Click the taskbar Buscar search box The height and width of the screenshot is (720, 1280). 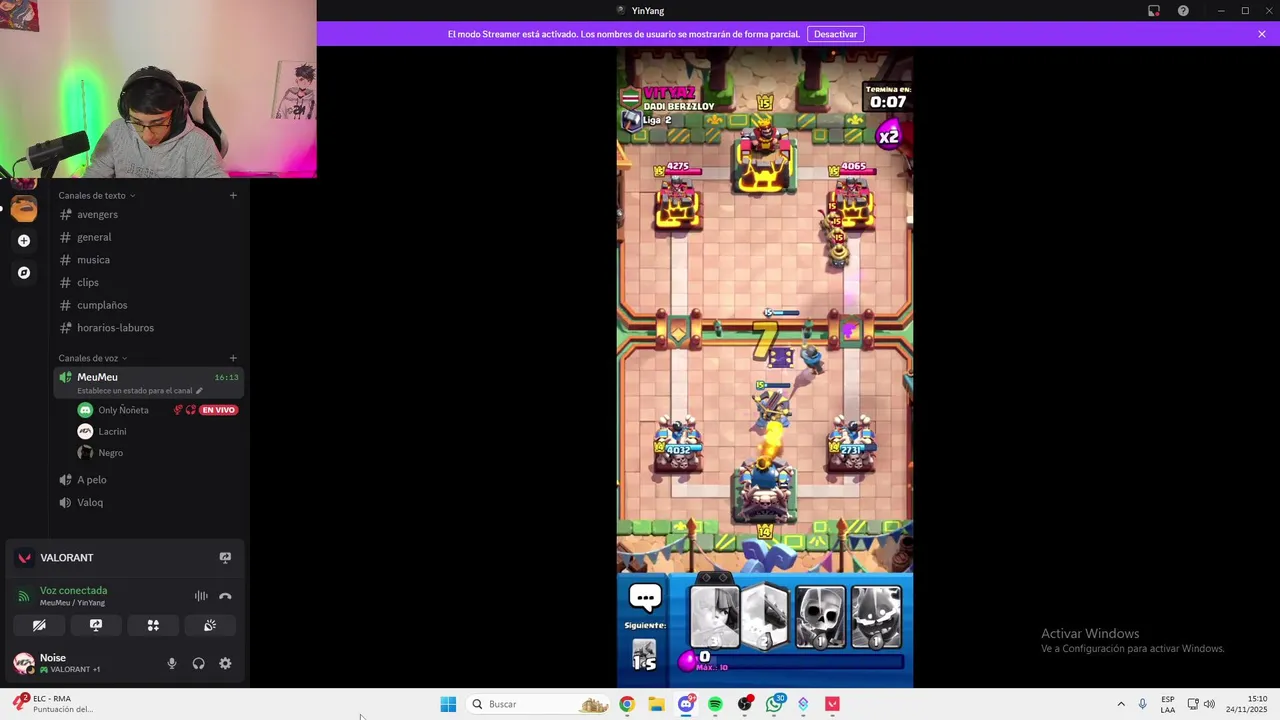click(x=538, y=704)
